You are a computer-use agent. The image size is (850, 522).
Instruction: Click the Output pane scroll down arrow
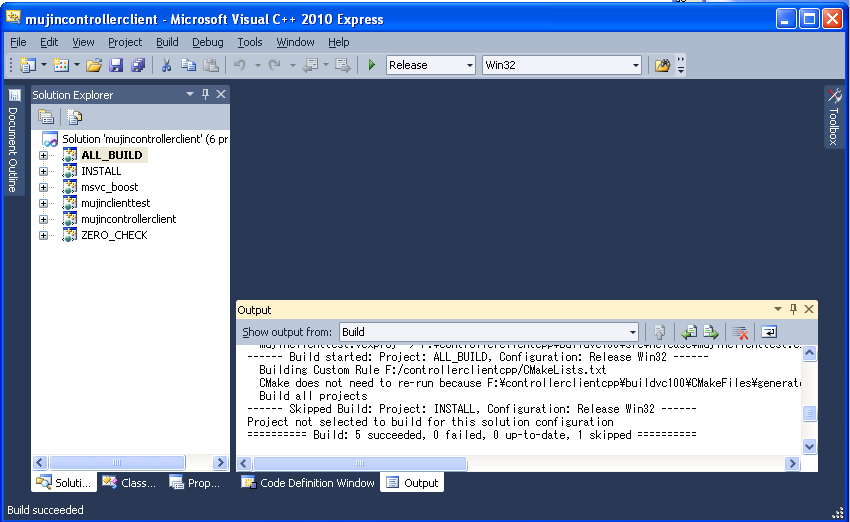click(809, 447)
